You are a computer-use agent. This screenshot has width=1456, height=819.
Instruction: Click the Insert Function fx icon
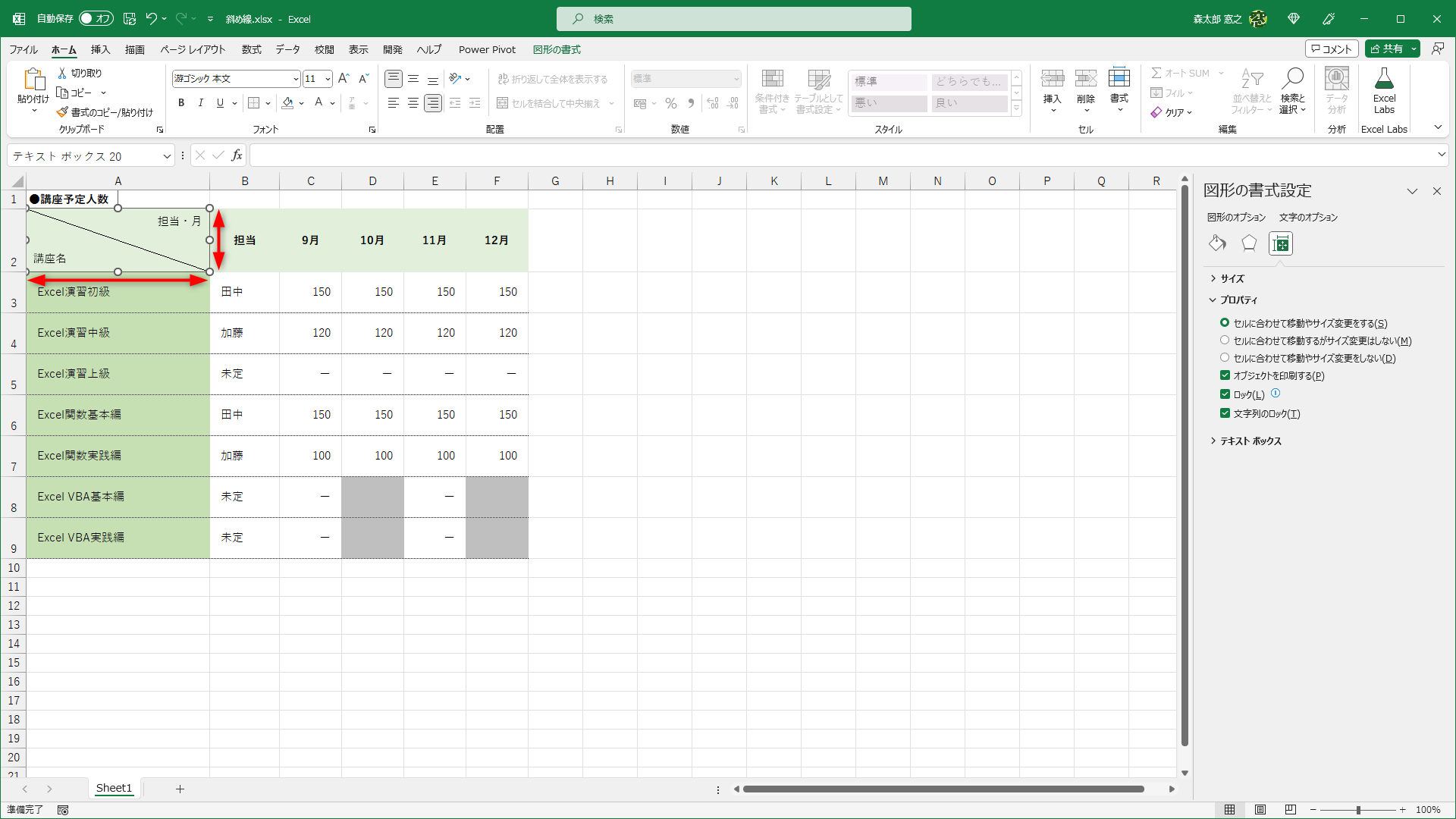237,155
